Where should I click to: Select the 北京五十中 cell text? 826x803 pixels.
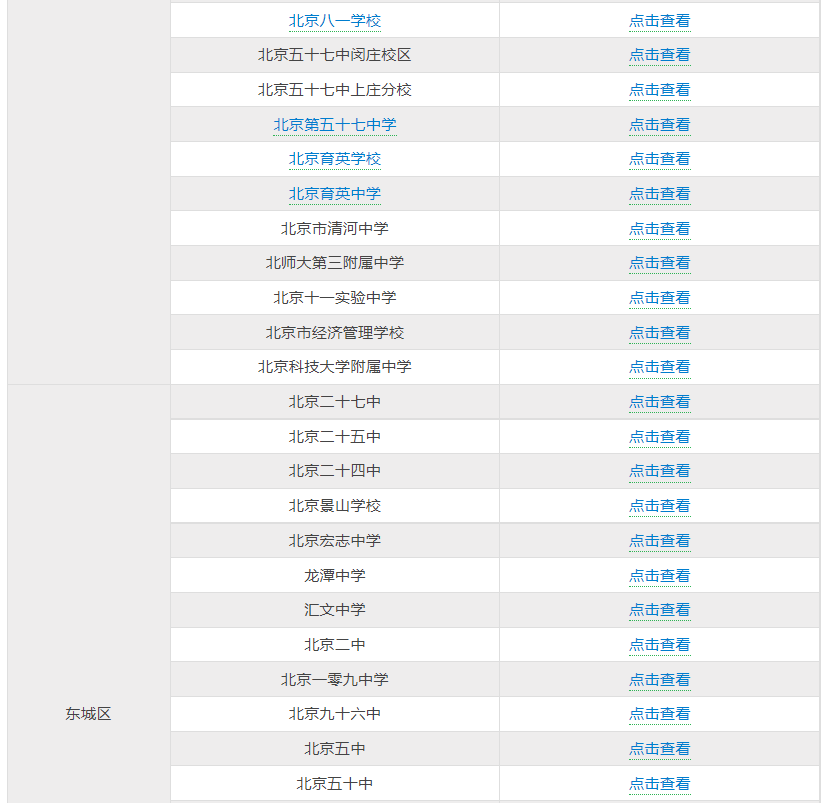335,784
